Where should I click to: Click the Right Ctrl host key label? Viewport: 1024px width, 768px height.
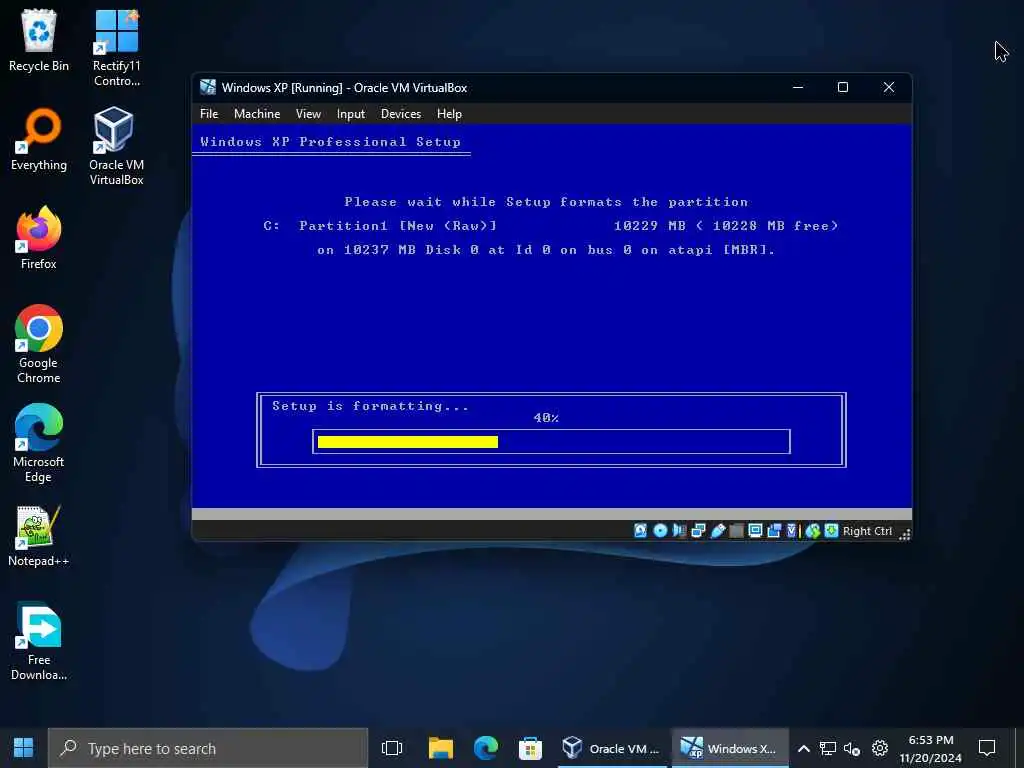[867, 531]
